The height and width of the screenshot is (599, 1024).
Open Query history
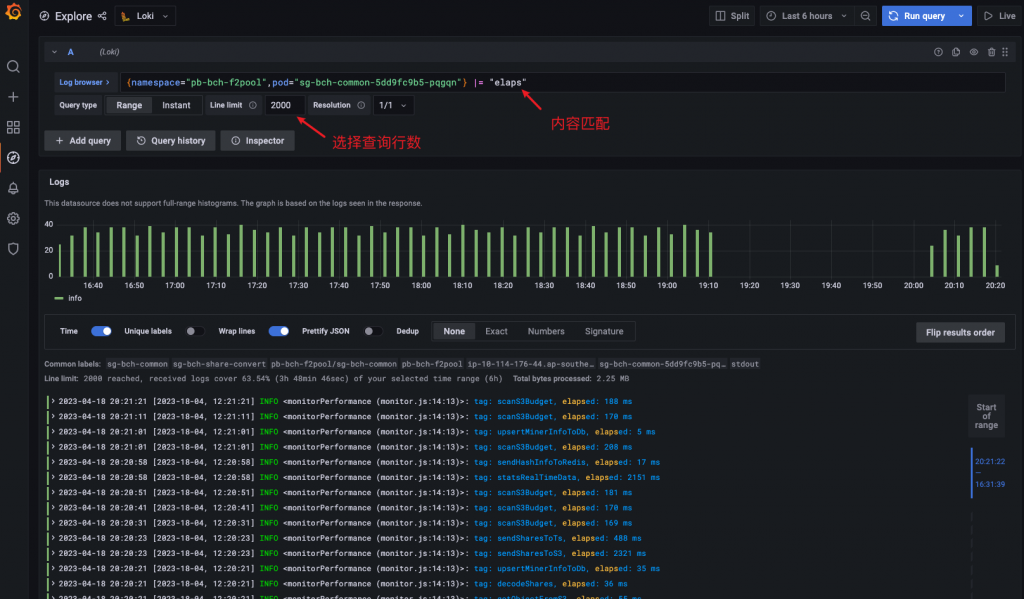pos(171,140)
